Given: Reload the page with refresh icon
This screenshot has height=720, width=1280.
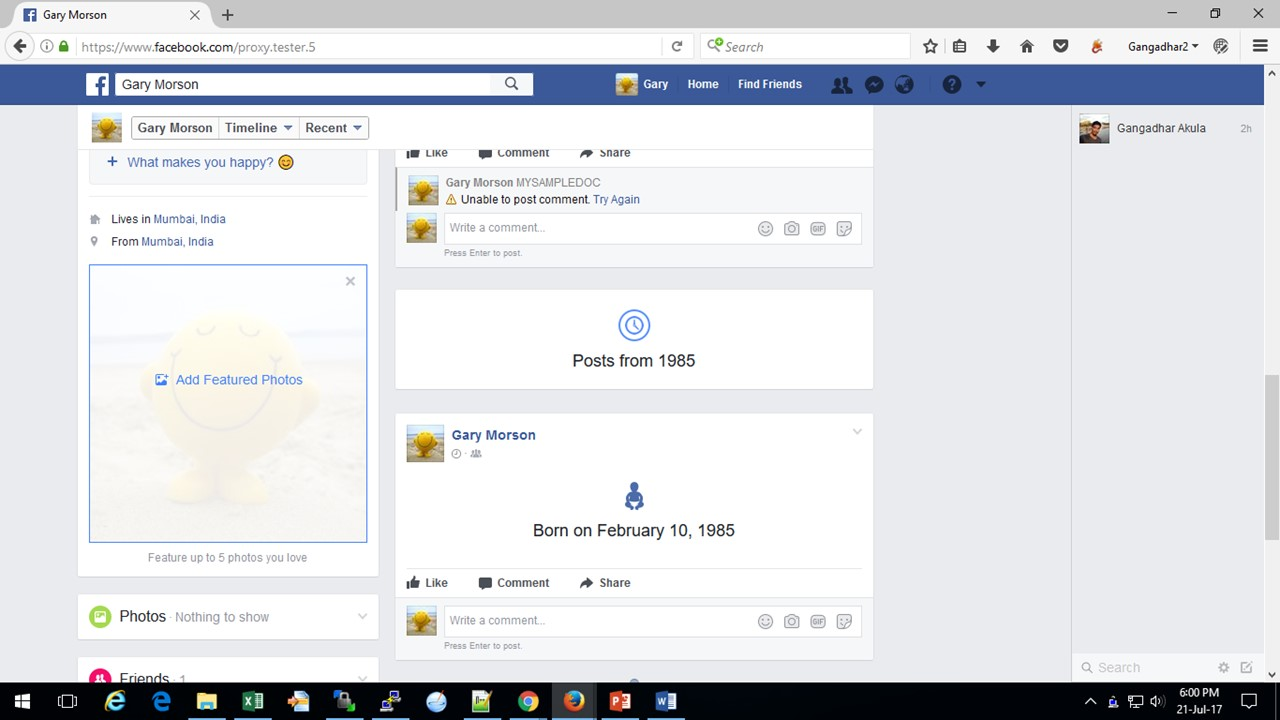Looking at the screenshot, I should pyautogui.click(x=677, y=46).
